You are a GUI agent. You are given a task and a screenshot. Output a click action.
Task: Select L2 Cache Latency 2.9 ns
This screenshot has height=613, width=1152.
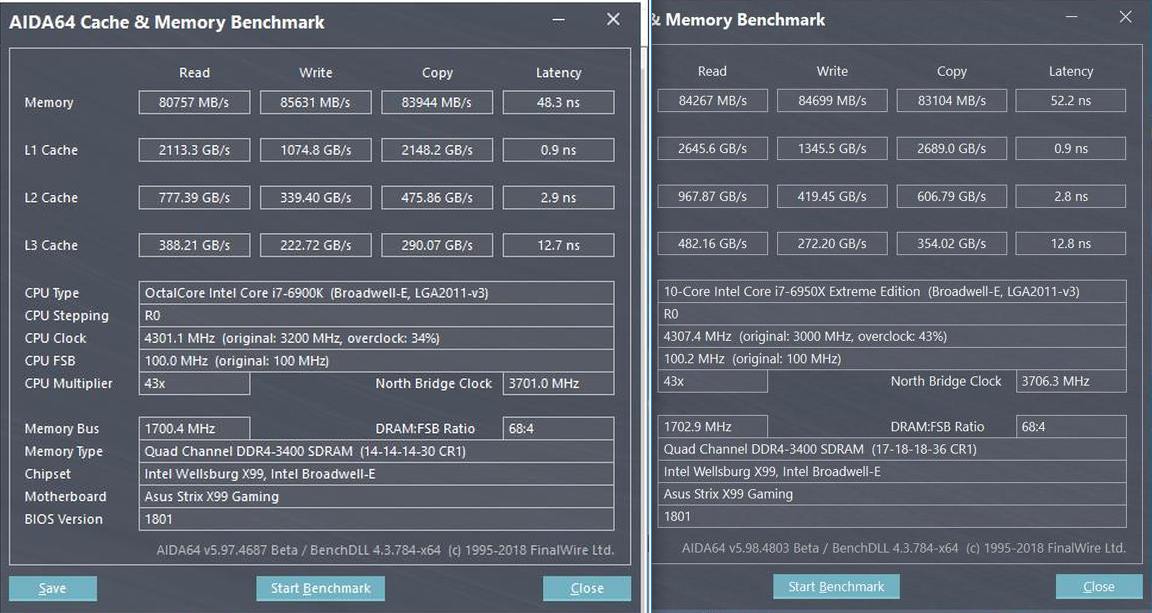tap(558, 198)
